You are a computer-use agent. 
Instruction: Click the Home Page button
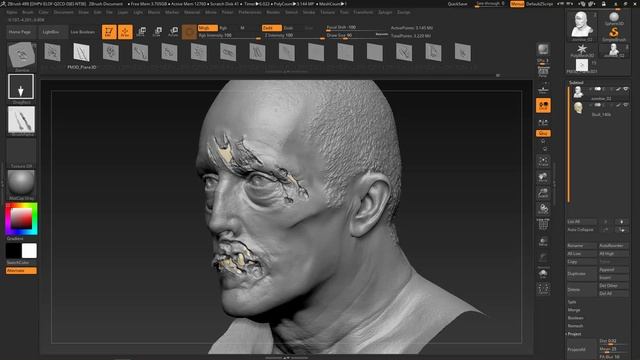coord(20,32)
